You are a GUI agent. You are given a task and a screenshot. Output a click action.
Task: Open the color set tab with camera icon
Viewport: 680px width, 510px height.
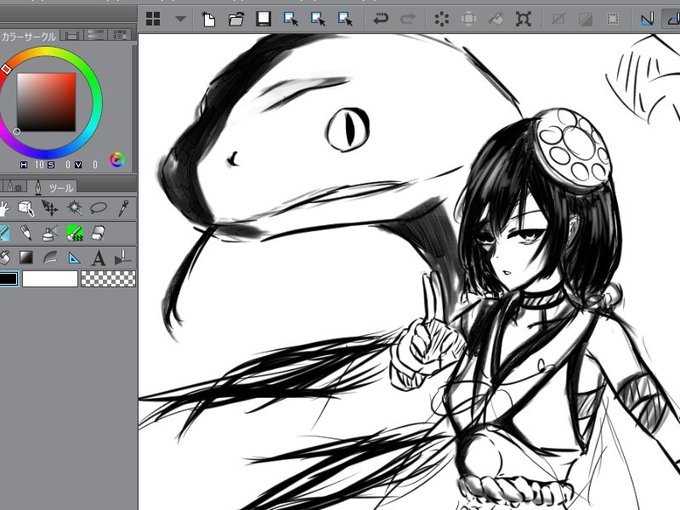point(120,35)
